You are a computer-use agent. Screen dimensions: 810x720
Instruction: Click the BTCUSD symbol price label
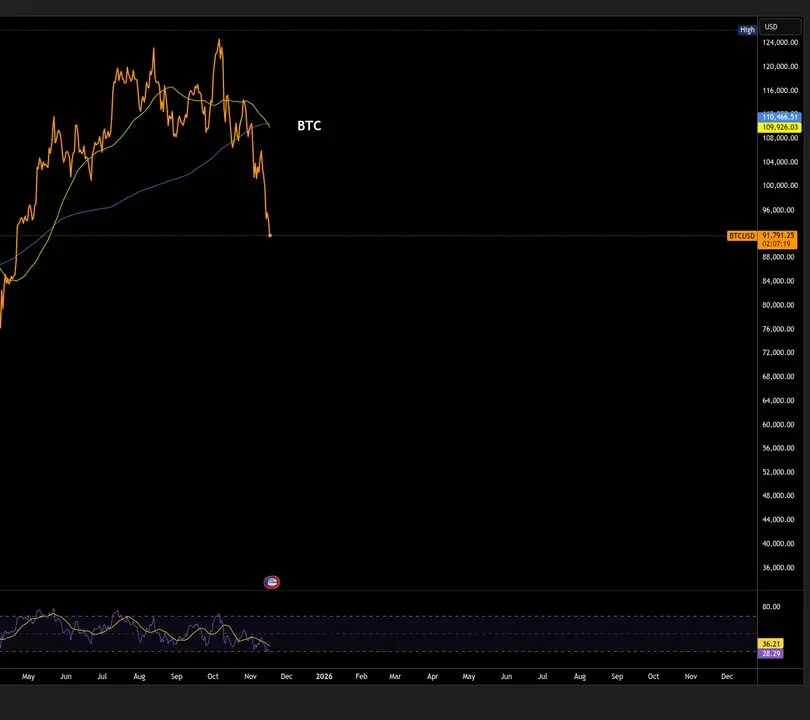coord(742,236)
